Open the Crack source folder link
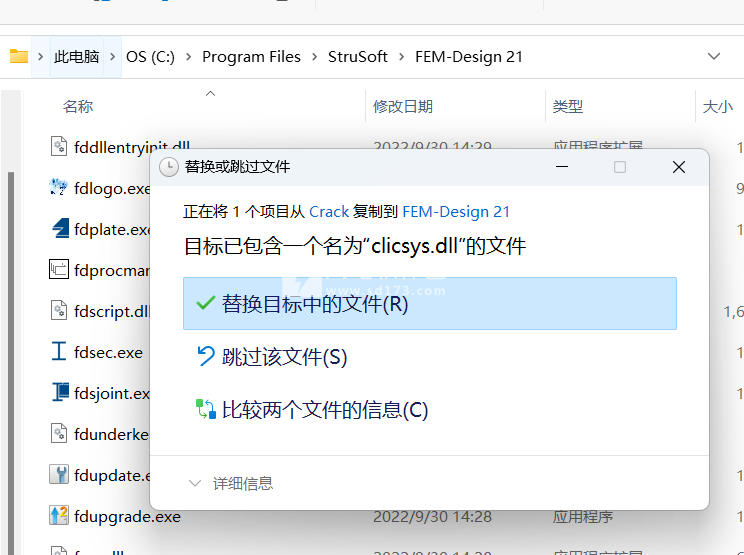 tap(329, 212)
